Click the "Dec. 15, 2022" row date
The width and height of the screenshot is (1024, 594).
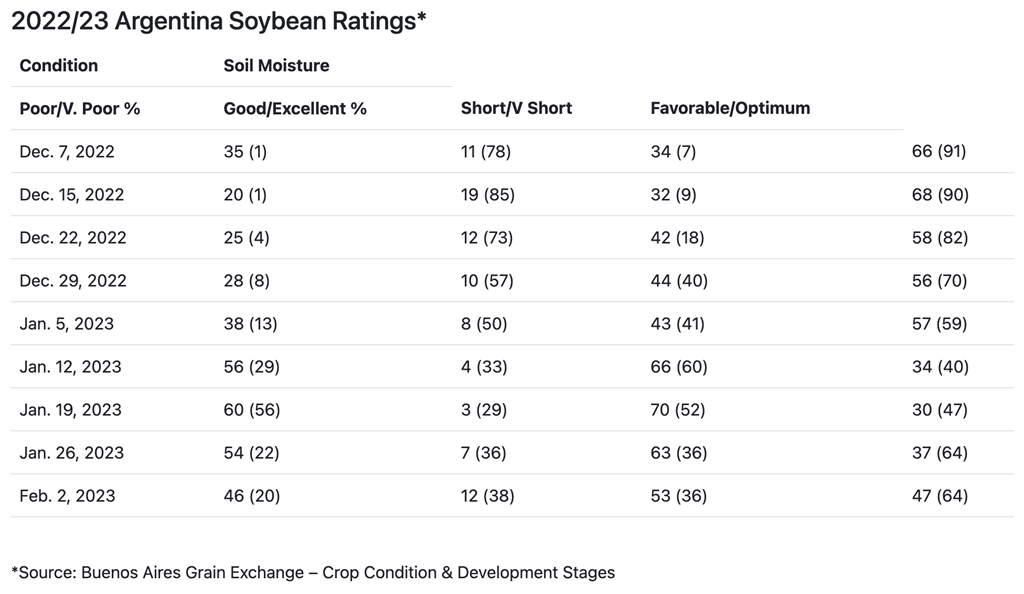72,195
